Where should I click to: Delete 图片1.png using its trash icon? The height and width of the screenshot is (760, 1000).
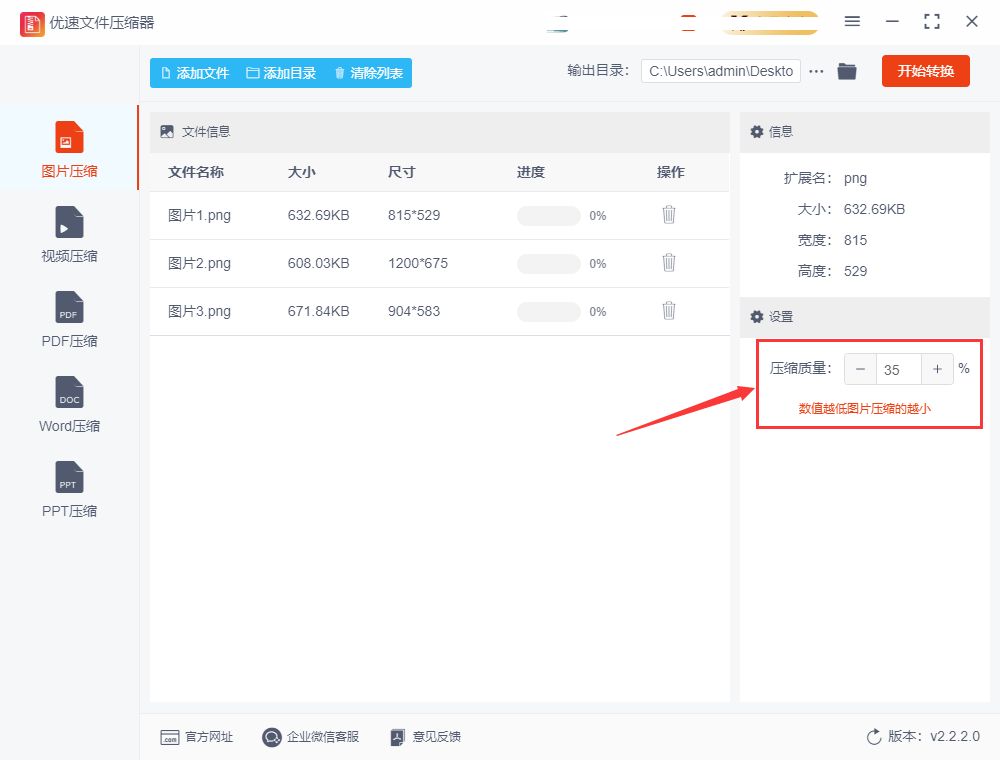[x=668, y=215]
